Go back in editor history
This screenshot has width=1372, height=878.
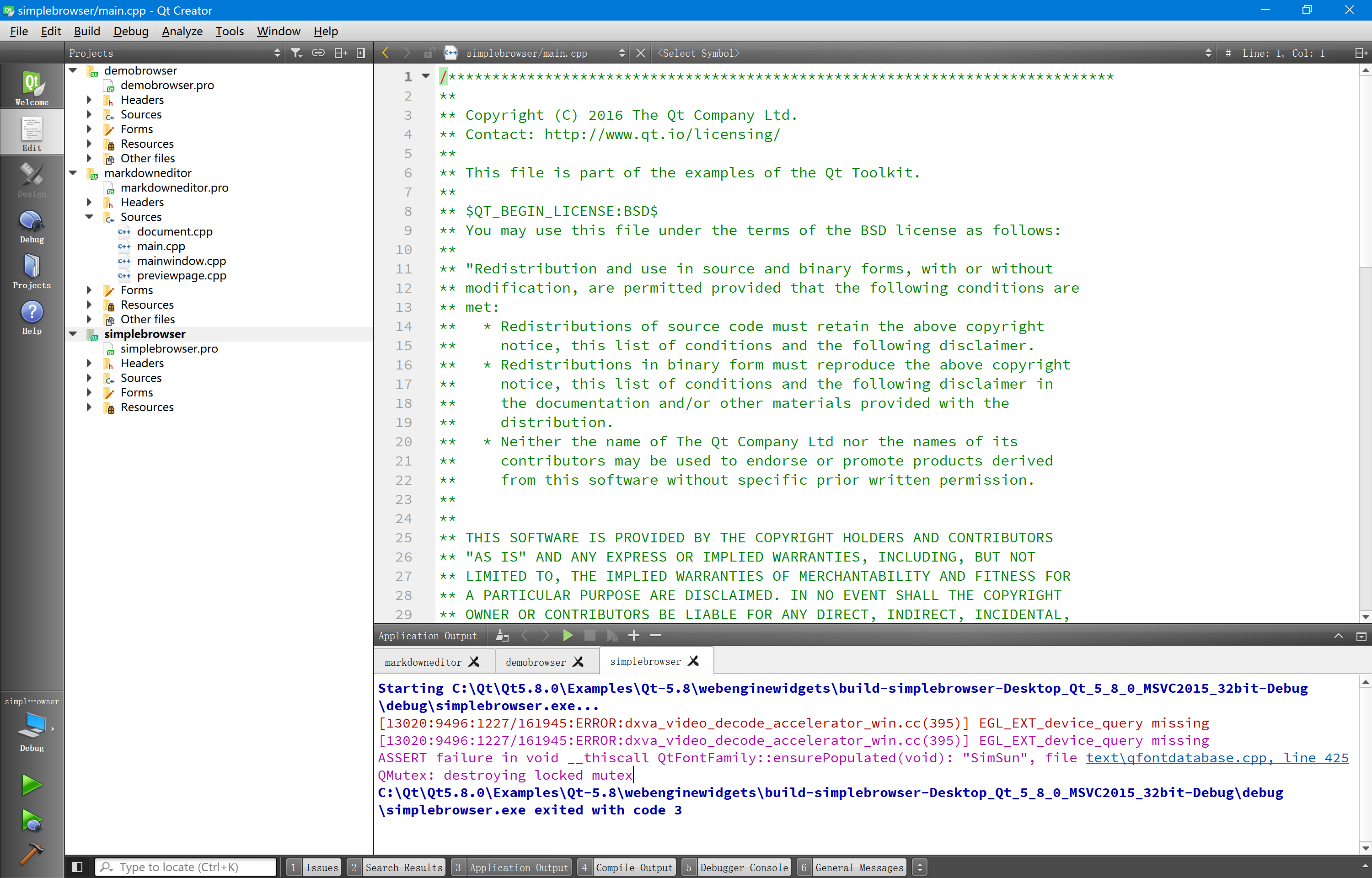[x=386, y=53]
